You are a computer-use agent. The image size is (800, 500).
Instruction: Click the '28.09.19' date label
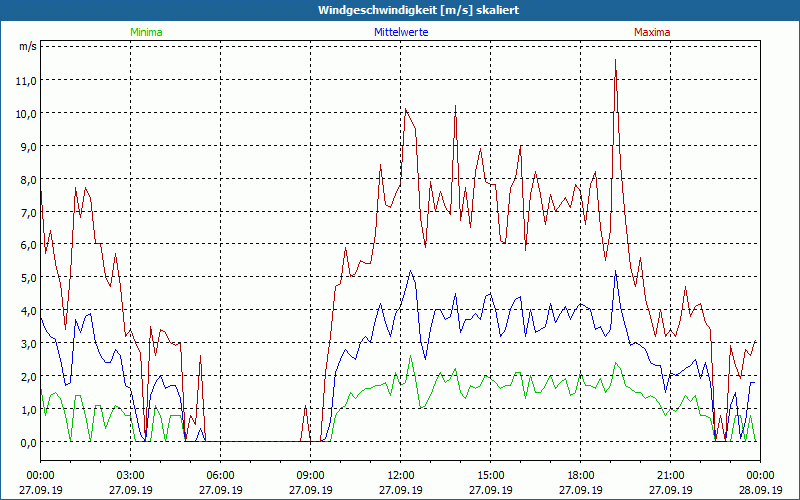(760, 490)
